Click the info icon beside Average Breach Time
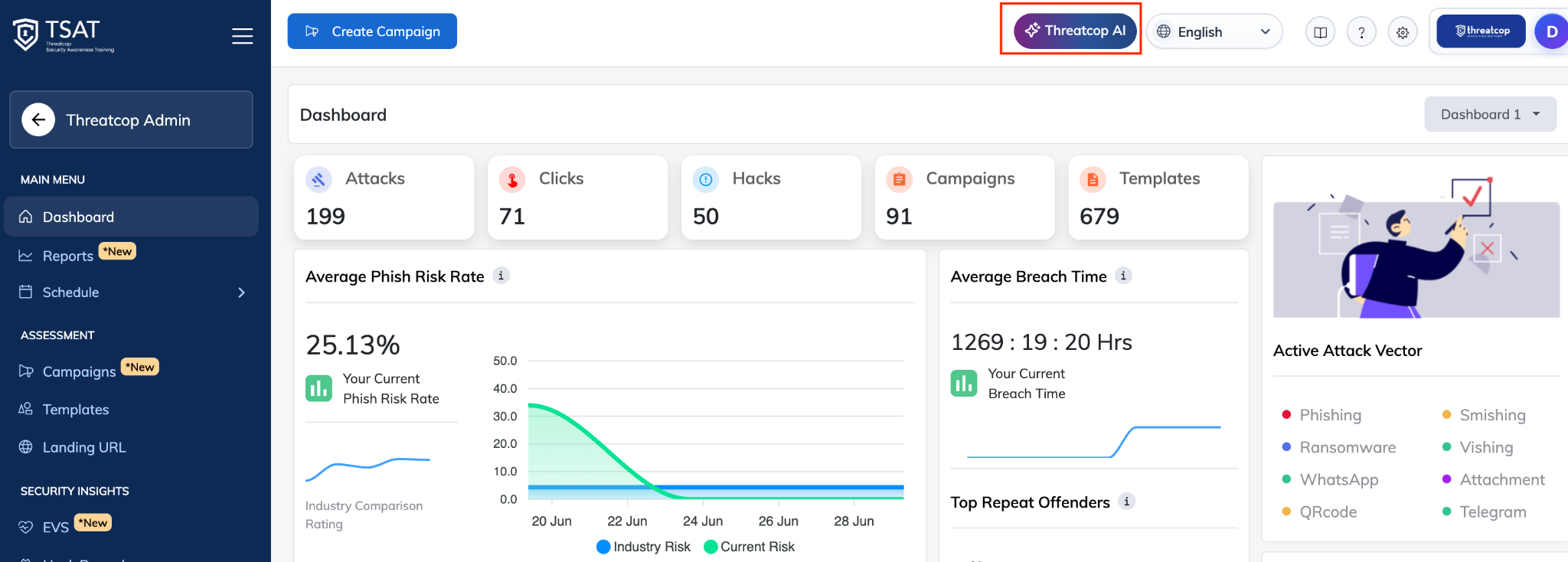Viewport: 1568px width, 562px height. (x=1123, y=276)
